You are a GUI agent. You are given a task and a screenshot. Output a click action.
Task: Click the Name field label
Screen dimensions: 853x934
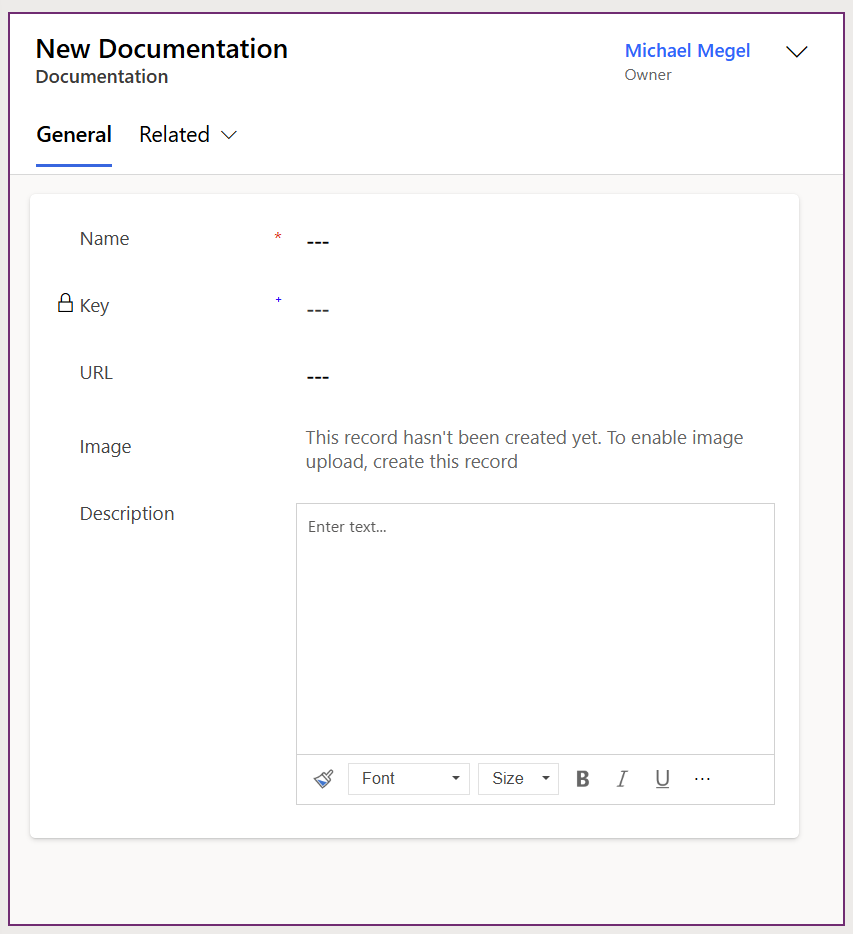coord(105,239)
